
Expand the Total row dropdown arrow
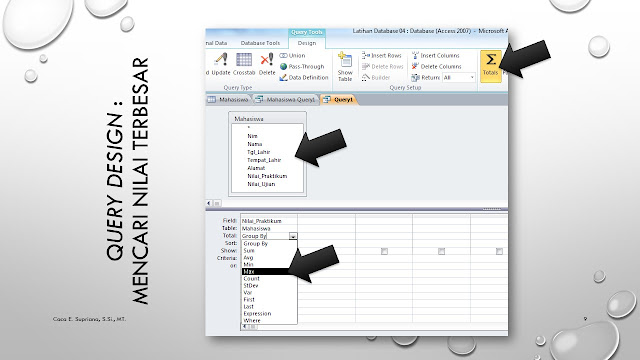(x=293, y=236)
